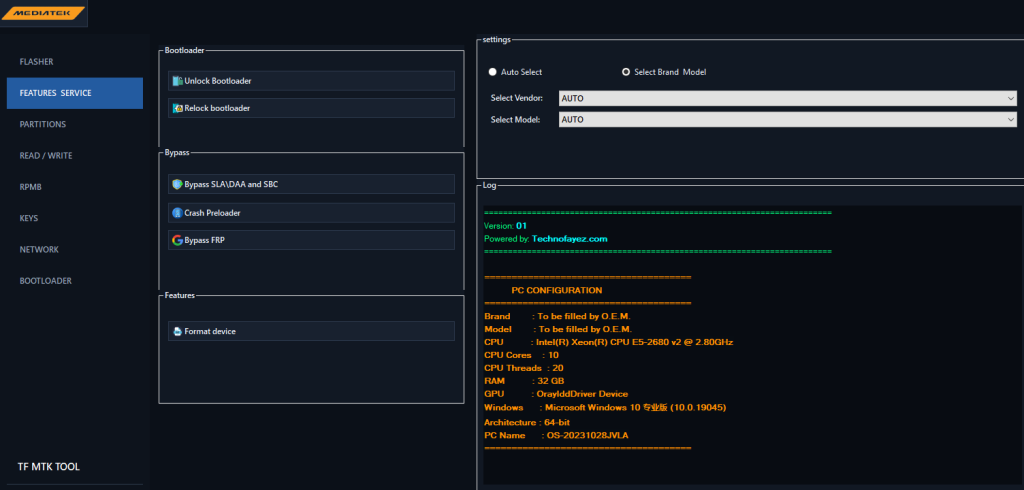This screenshot has height=490, width=1024.
Task: Open the FEATURES SERVICE section
Action: [75, 93]
